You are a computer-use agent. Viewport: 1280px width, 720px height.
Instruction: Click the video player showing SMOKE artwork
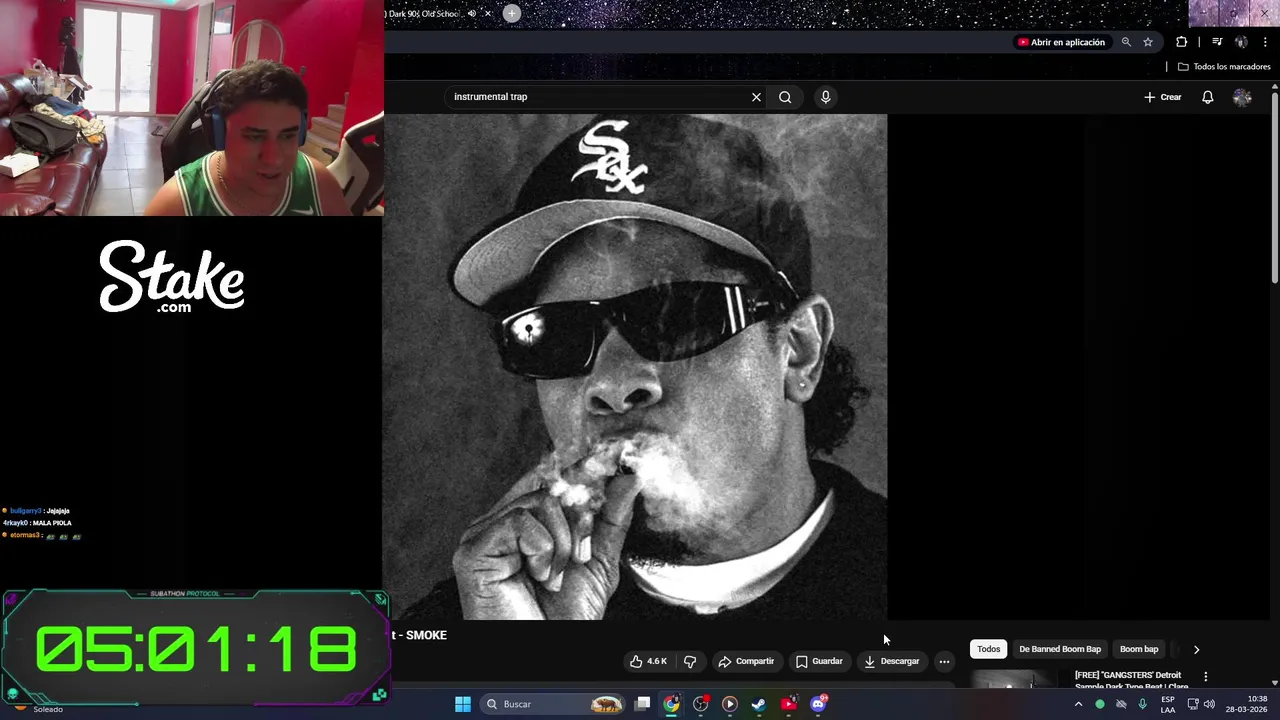coord(635,366)
